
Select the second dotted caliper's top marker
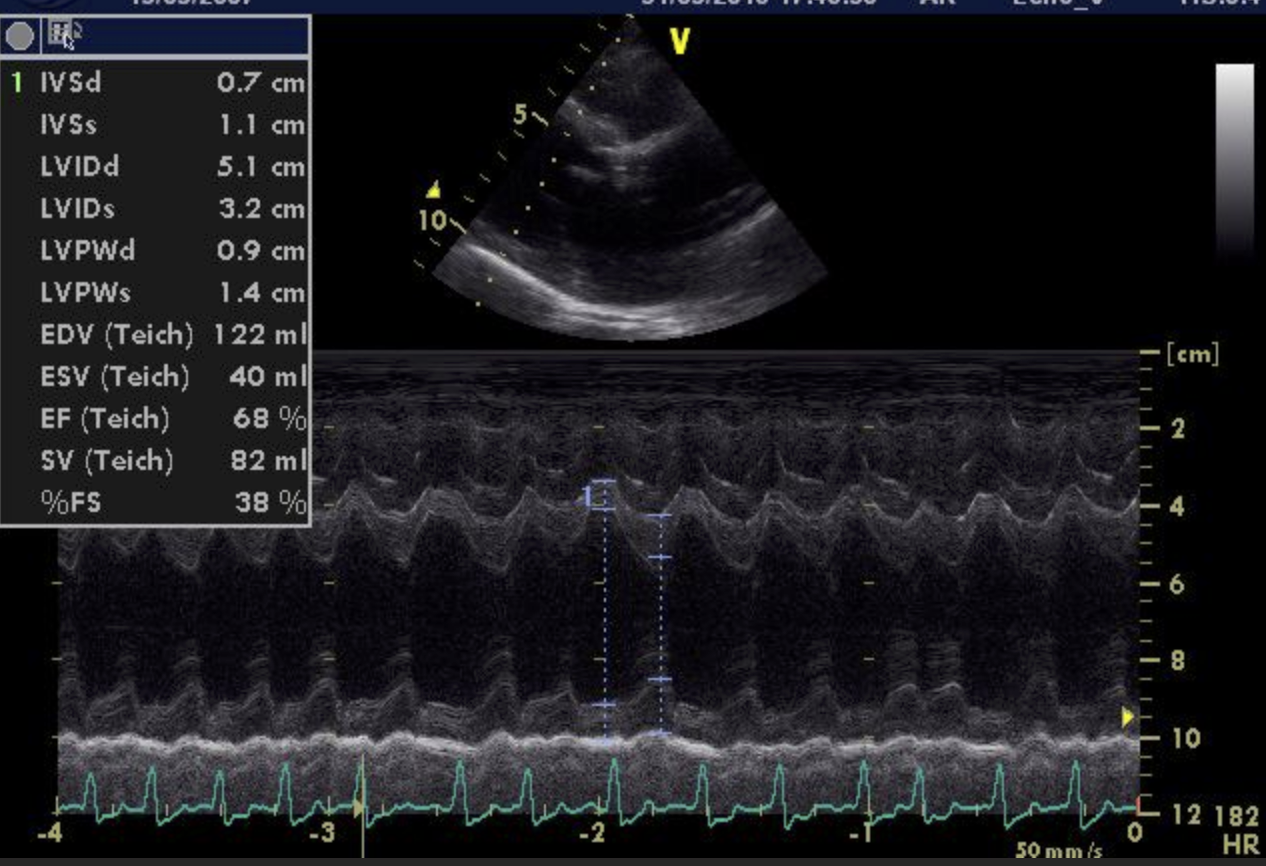tap(659, 516)
